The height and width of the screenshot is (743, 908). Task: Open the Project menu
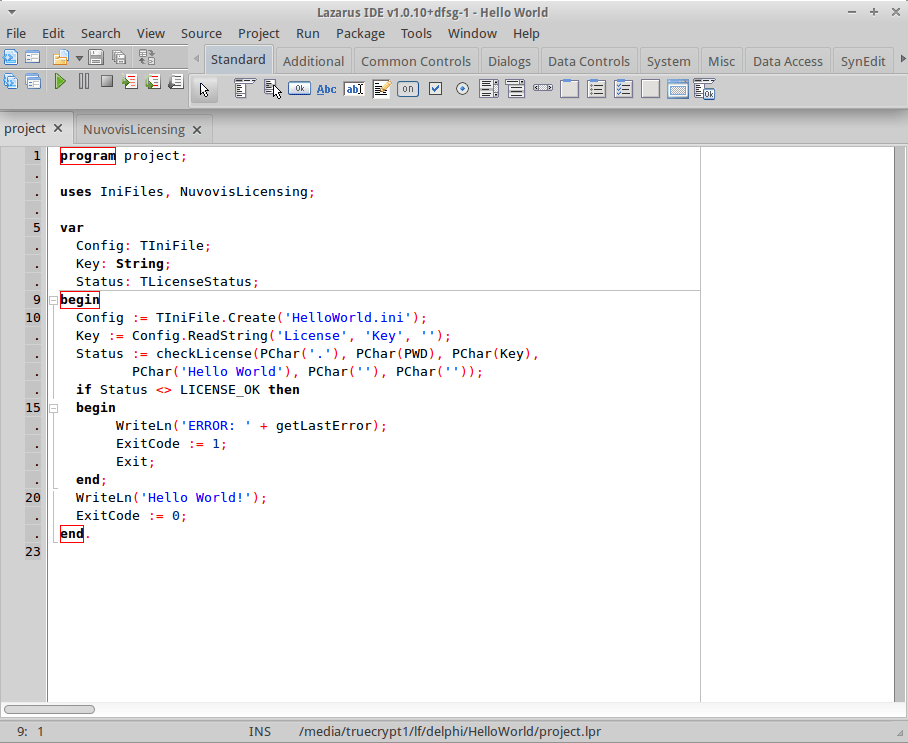(x=258, y=33)
